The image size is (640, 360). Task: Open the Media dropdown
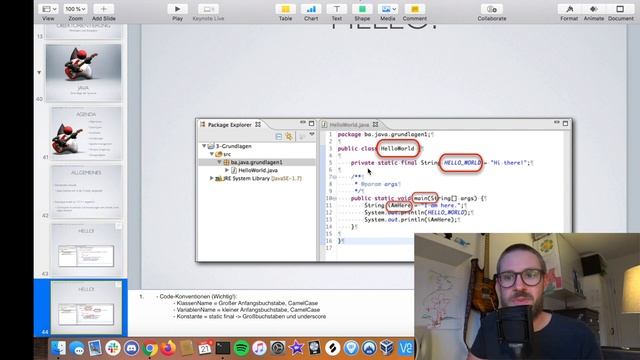coord(388,9)
